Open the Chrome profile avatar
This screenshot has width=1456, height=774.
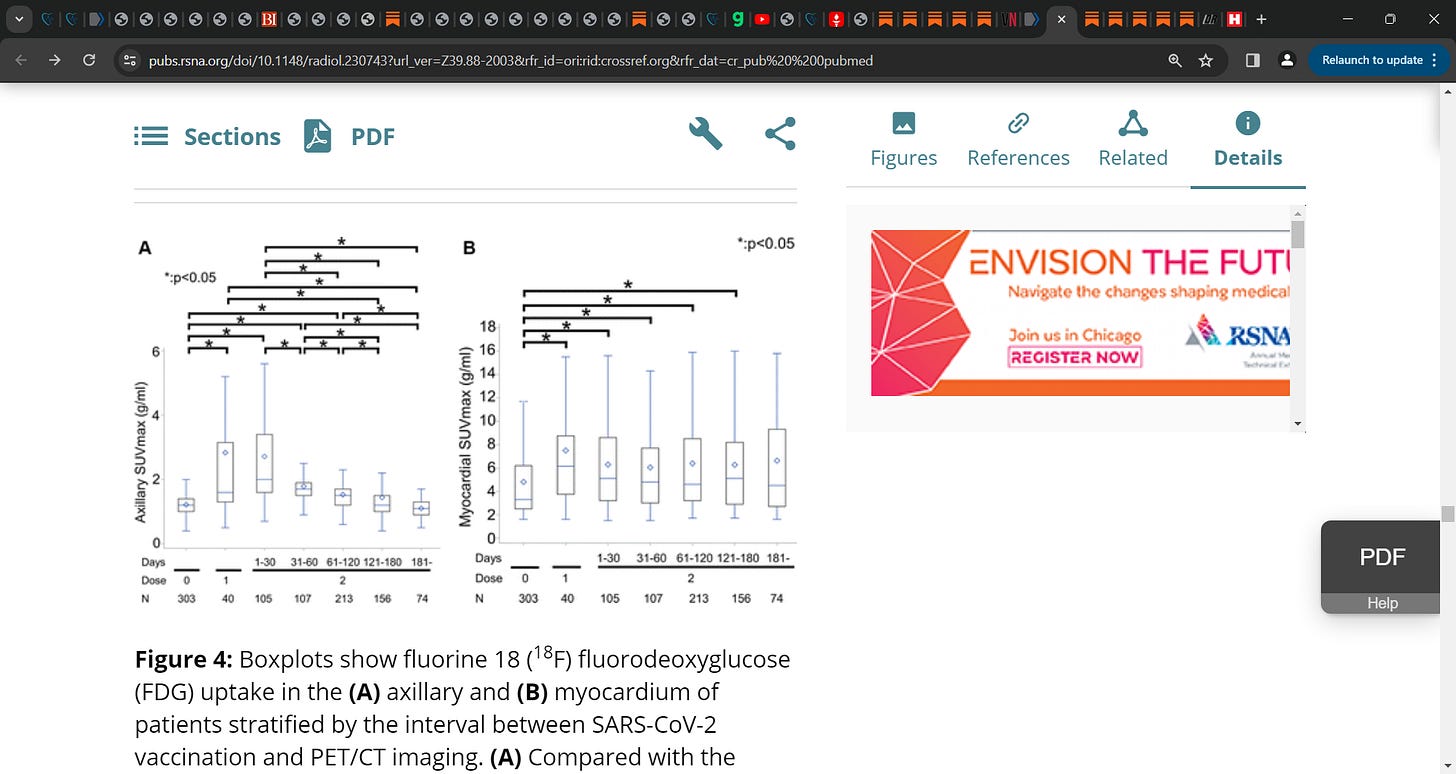click(x=1287, y=60)
